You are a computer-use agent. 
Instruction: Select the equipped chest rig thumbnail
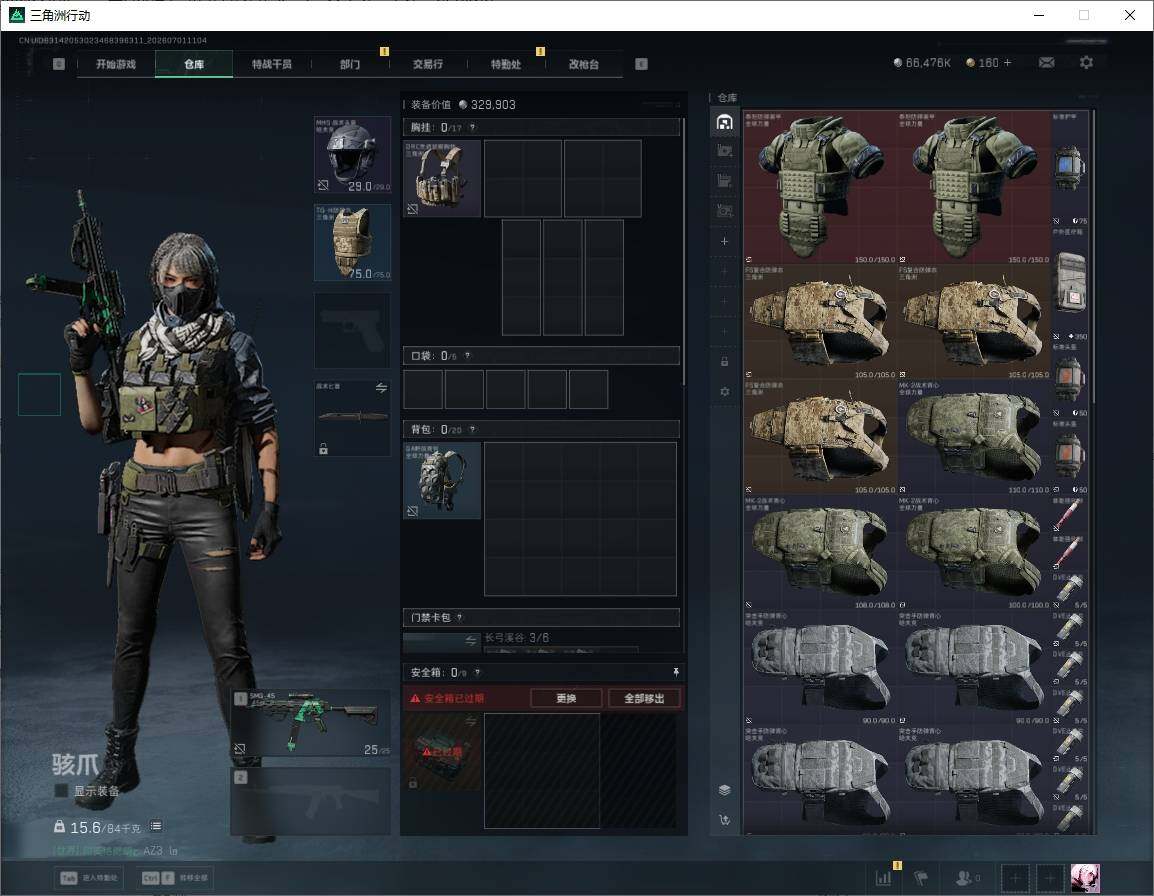[442, 179]
